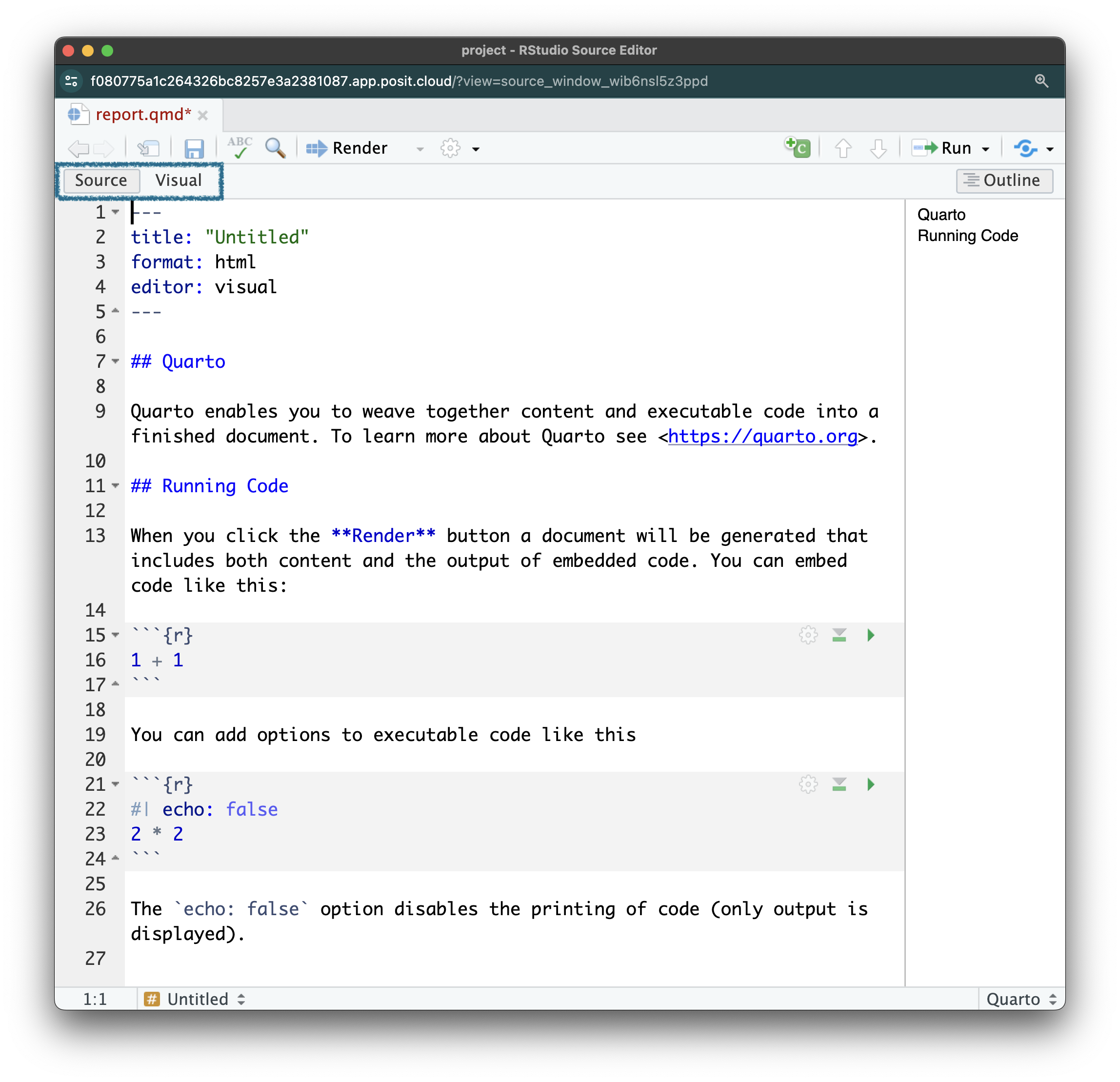The height and width of the screenshot is (1082, 1120).
Task: Go to next chunk with the down arrow
Action: pos(878,149)
